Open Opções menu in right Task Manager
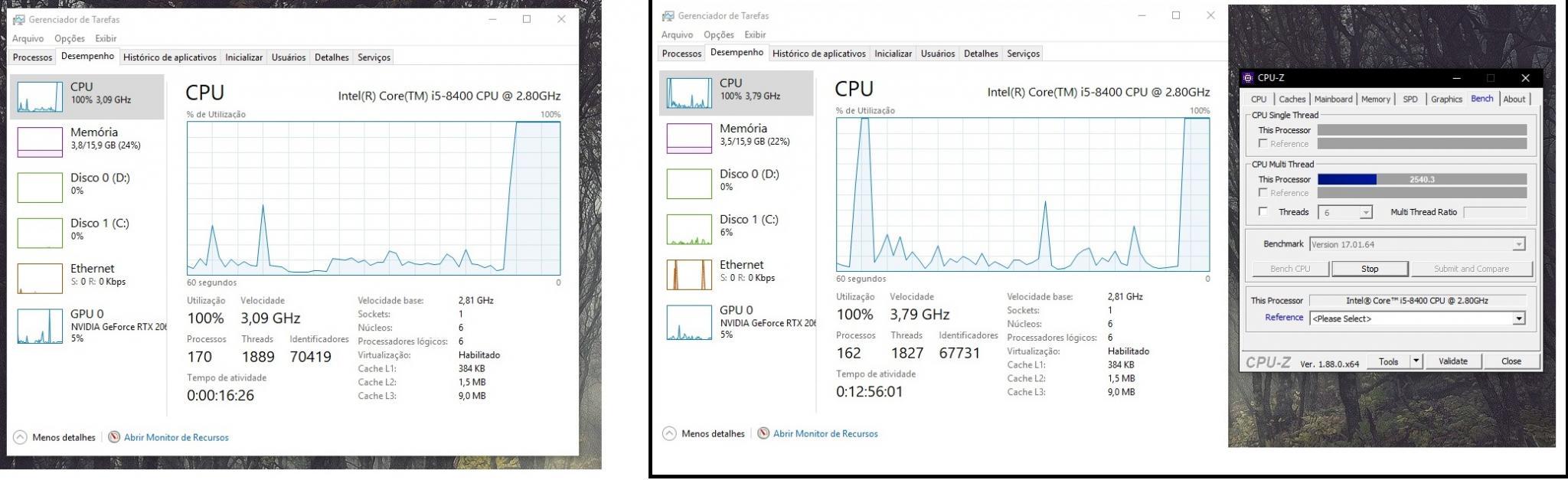This screenshot has height=480, width=1568. click(x=718, y=34)
